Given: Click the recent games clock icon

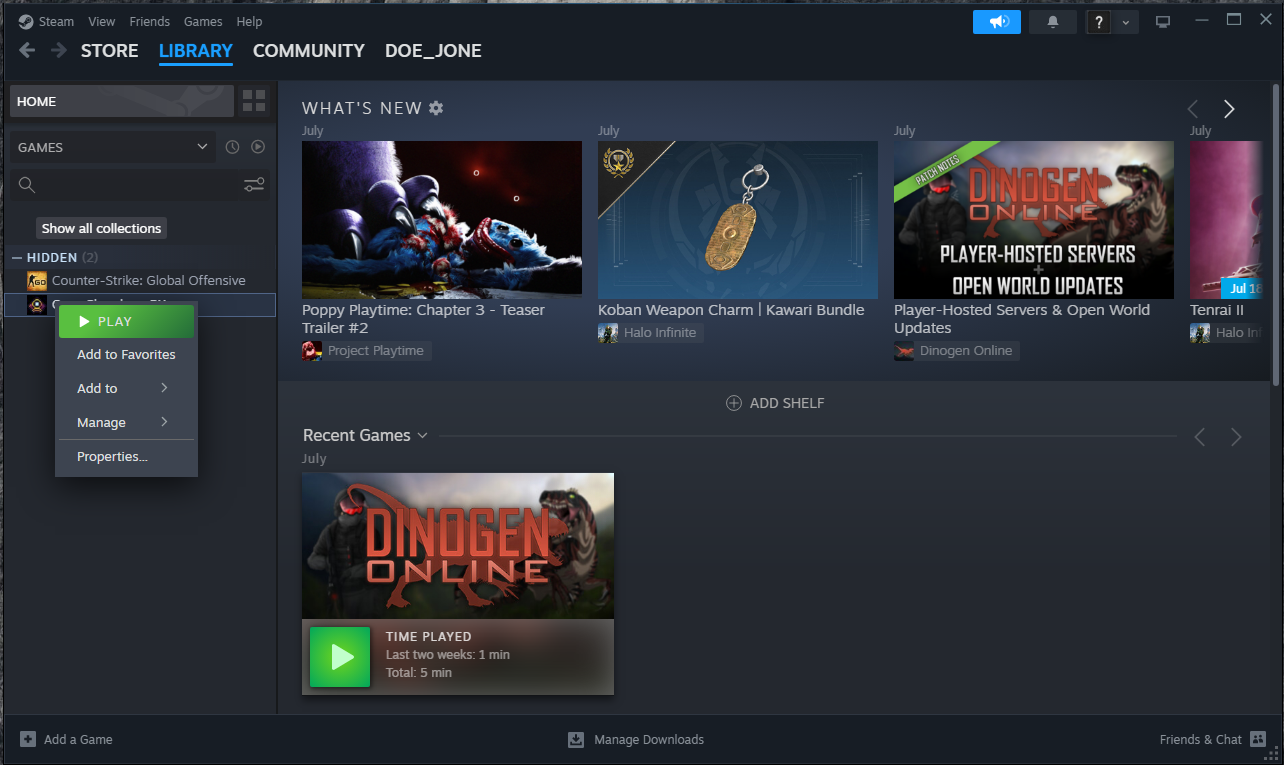Looking at the screenshot, I should (231, 146).
